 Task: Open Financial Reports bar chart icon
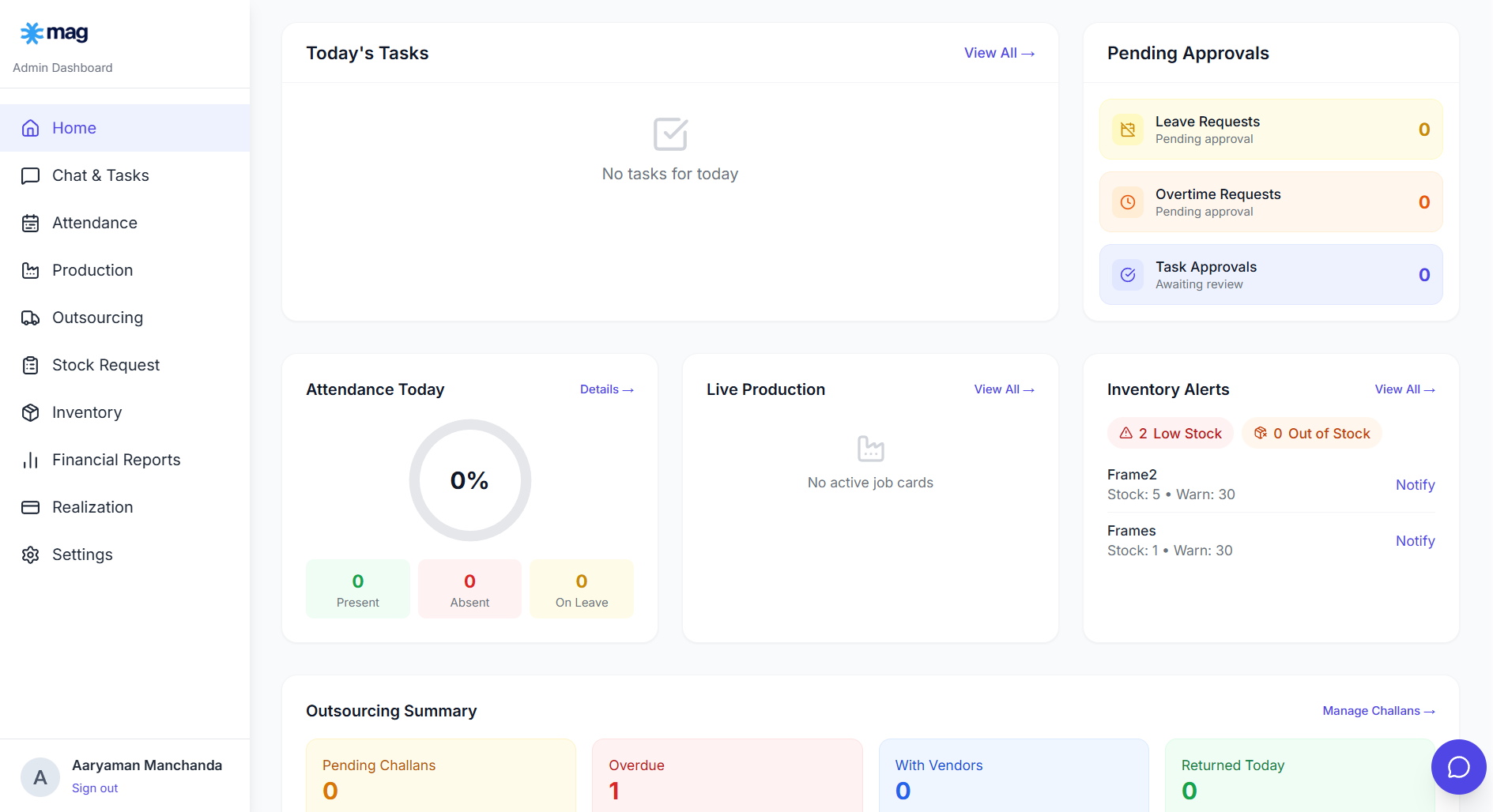pos(30,460)
